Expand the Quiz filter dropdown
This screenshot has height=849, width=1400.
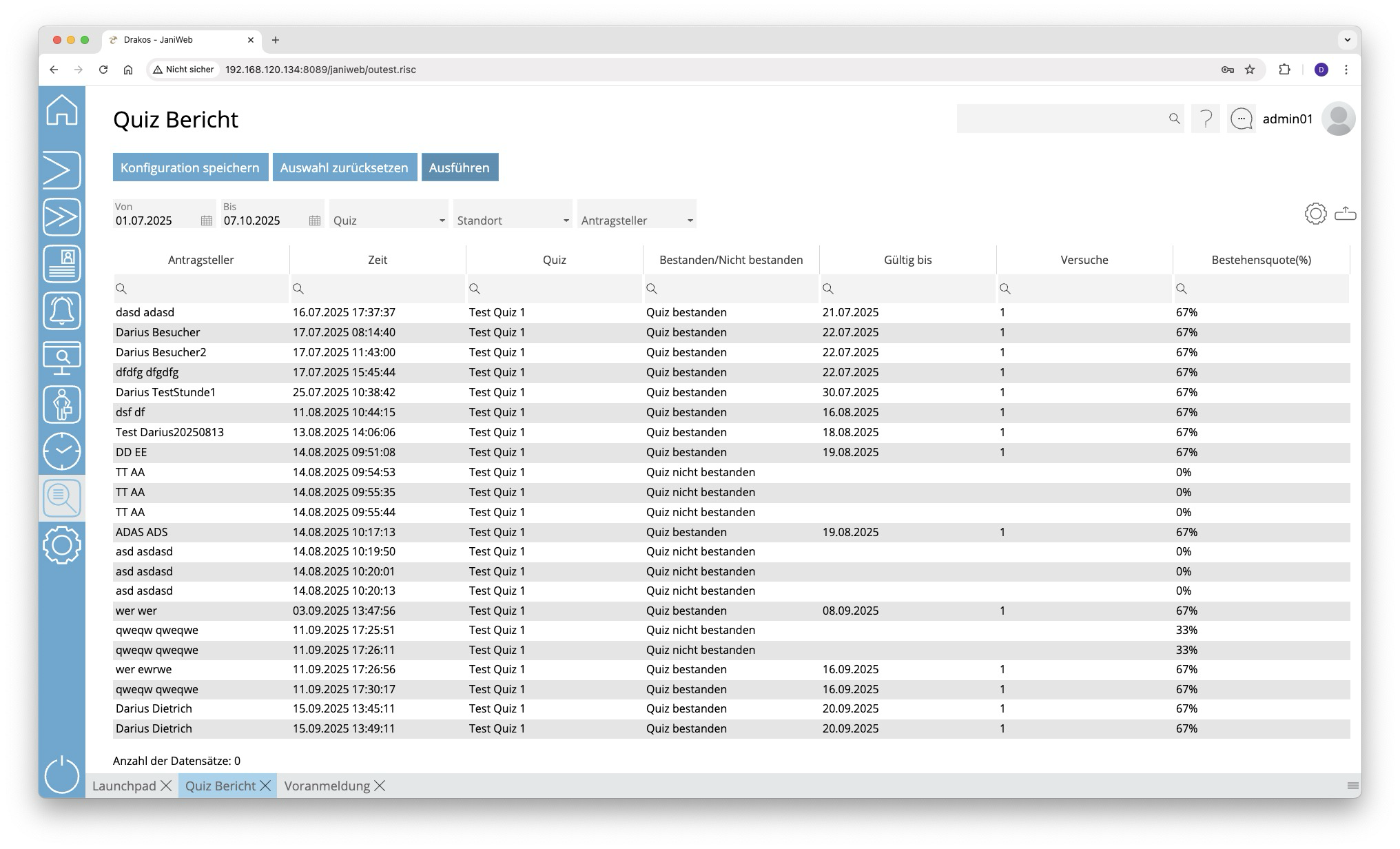point(442,221)
